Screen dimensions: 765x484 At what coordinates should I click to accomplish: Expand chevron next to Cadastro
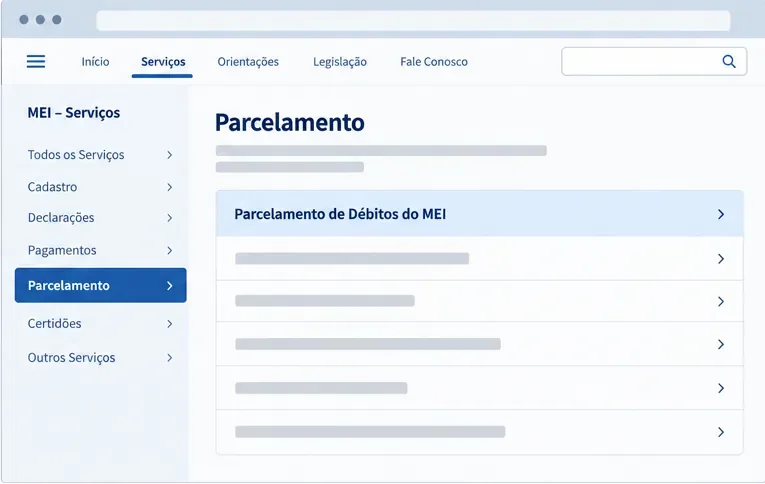click(169, 187)
